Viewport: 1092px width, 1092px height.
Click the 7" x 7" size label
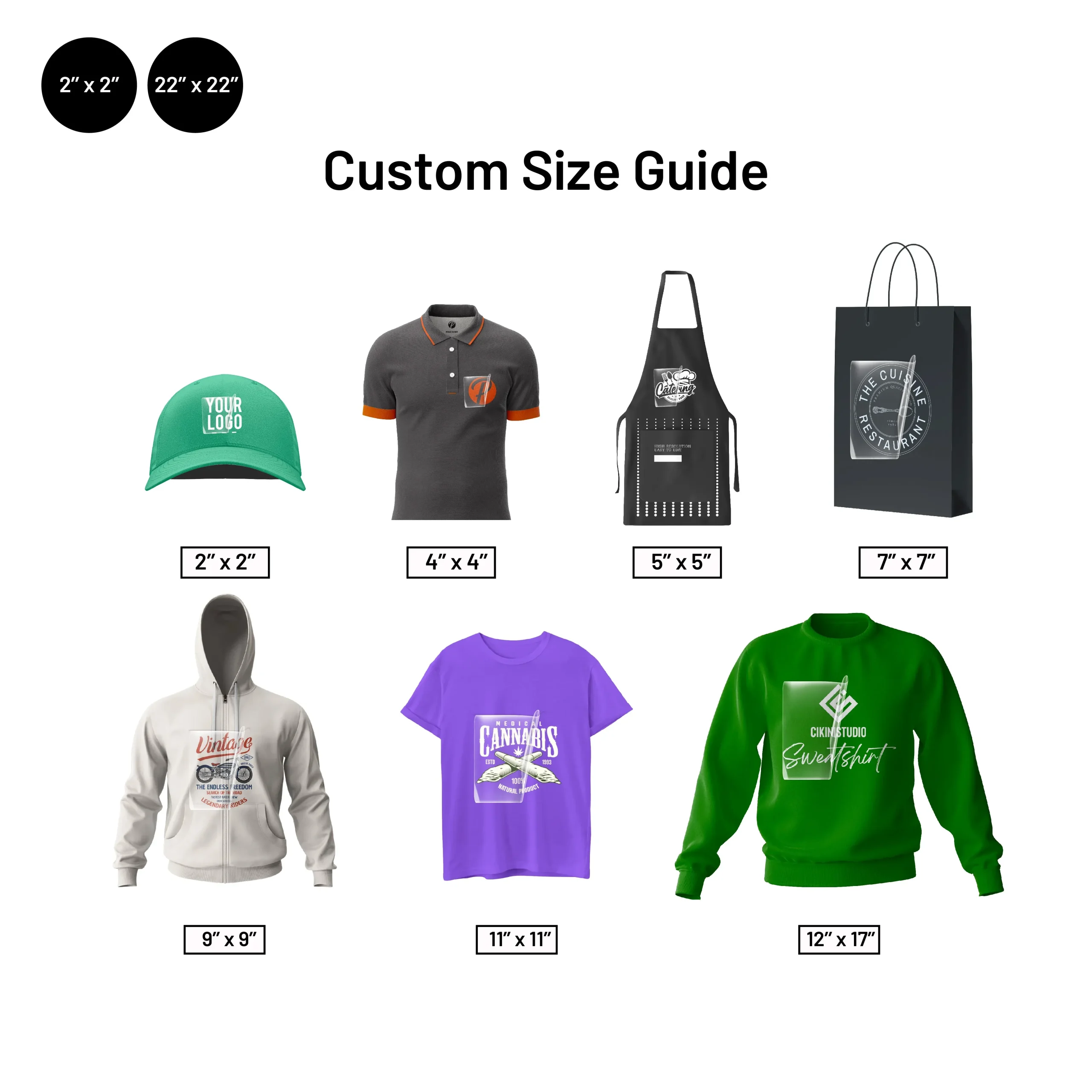(x=903, y=562)
